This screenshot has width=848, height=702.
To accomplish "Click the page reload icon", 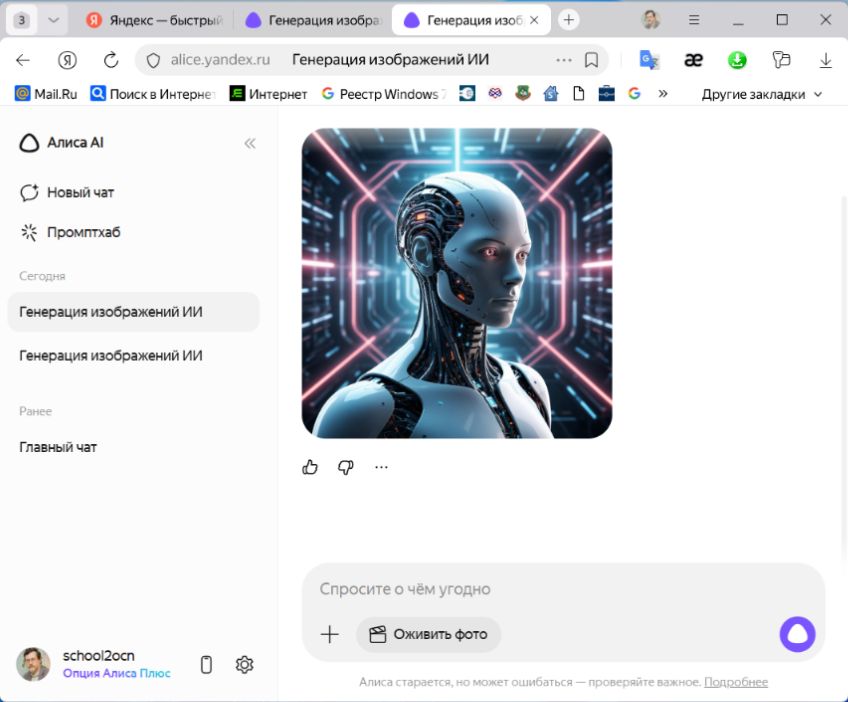I will click(111, 60).
